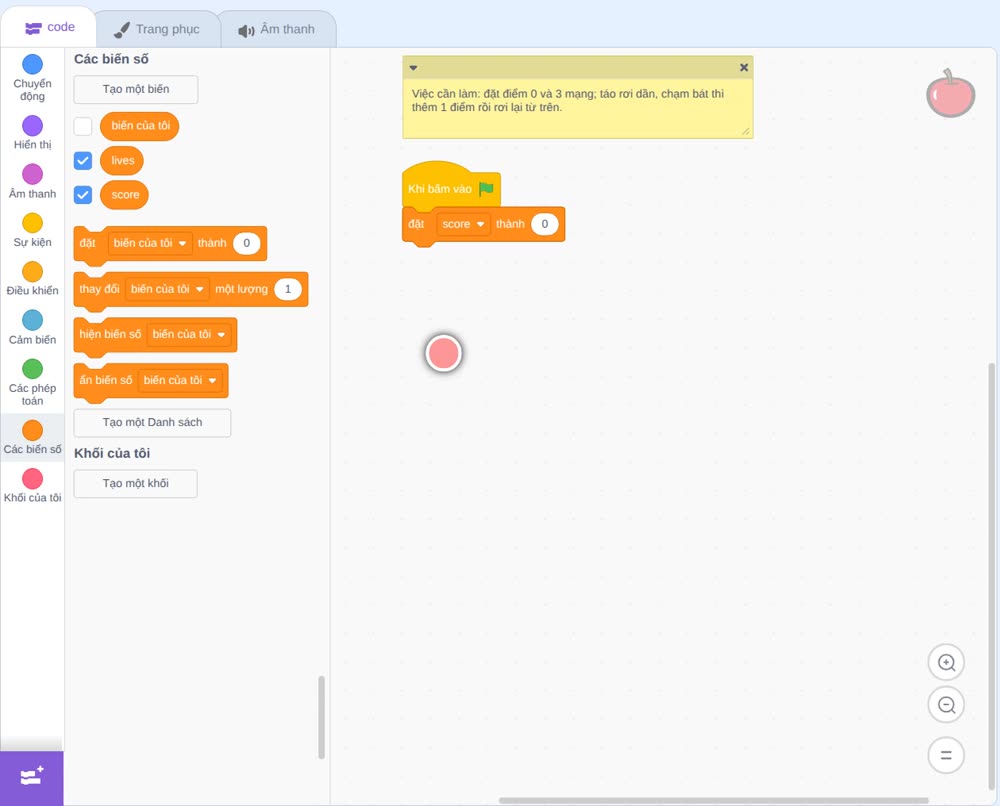The width and height of the screenshot is (1000, 806).
Task: Click the horizontal workspace scrollbar
Action: (714, 800)
